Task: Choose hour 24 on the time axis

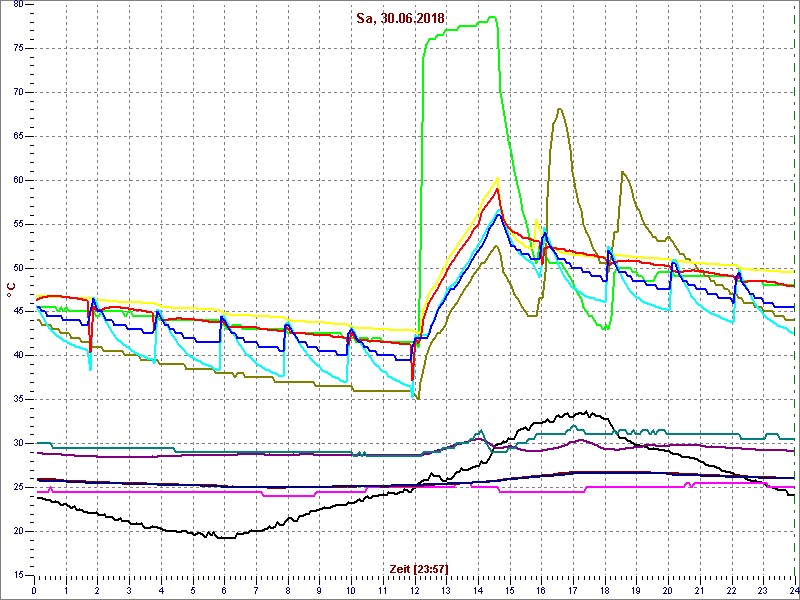Action: tap(794, 589)
